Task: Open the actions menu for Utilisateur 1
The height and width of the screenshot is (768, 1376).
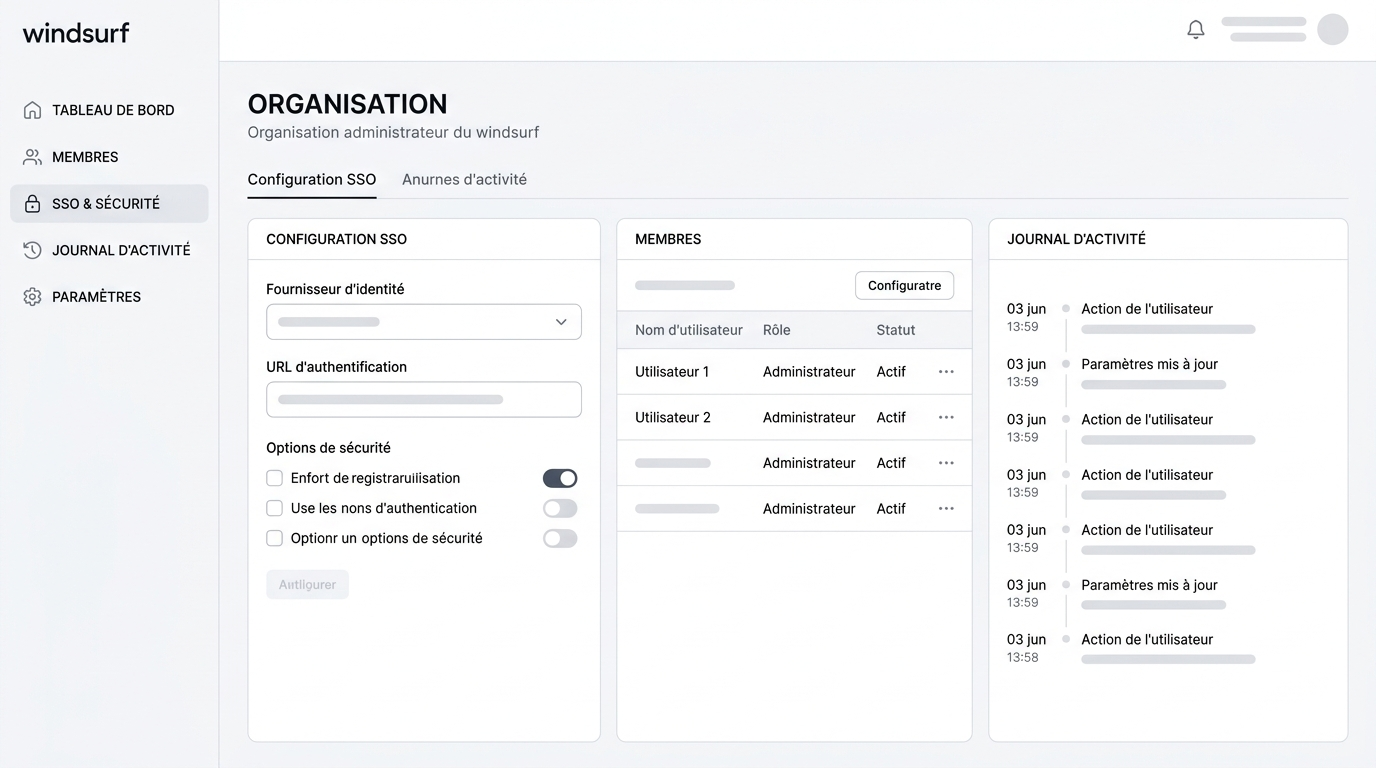Action: tap(946, 372)
